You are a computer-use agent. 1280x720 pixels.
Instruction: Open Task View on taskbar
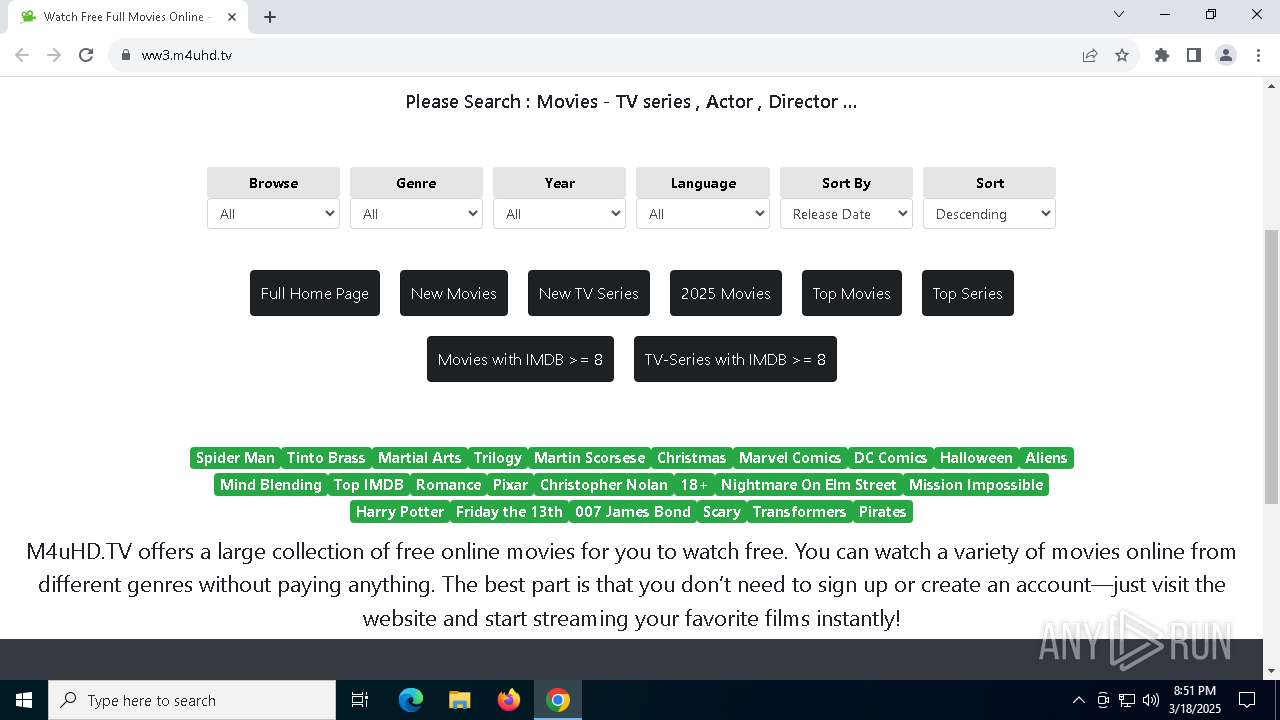(360, 700)
